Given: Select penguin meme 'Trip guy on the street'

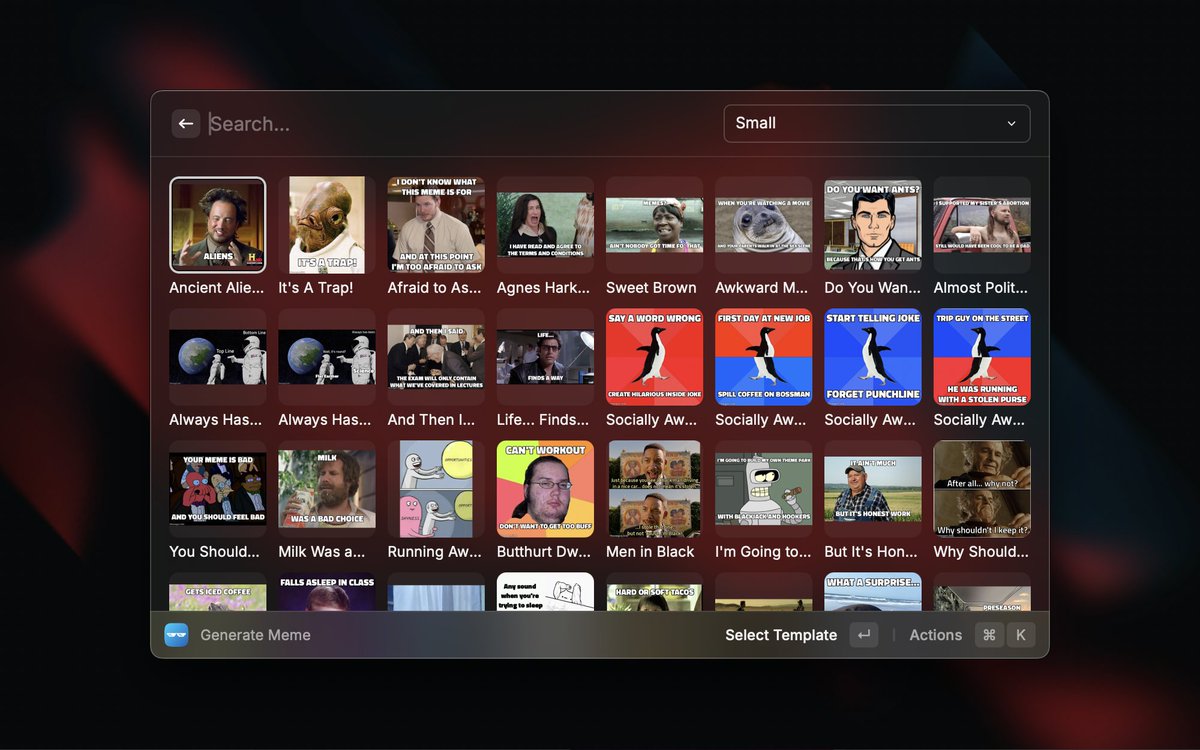Looking at the screenshot, I should (982, 357).
